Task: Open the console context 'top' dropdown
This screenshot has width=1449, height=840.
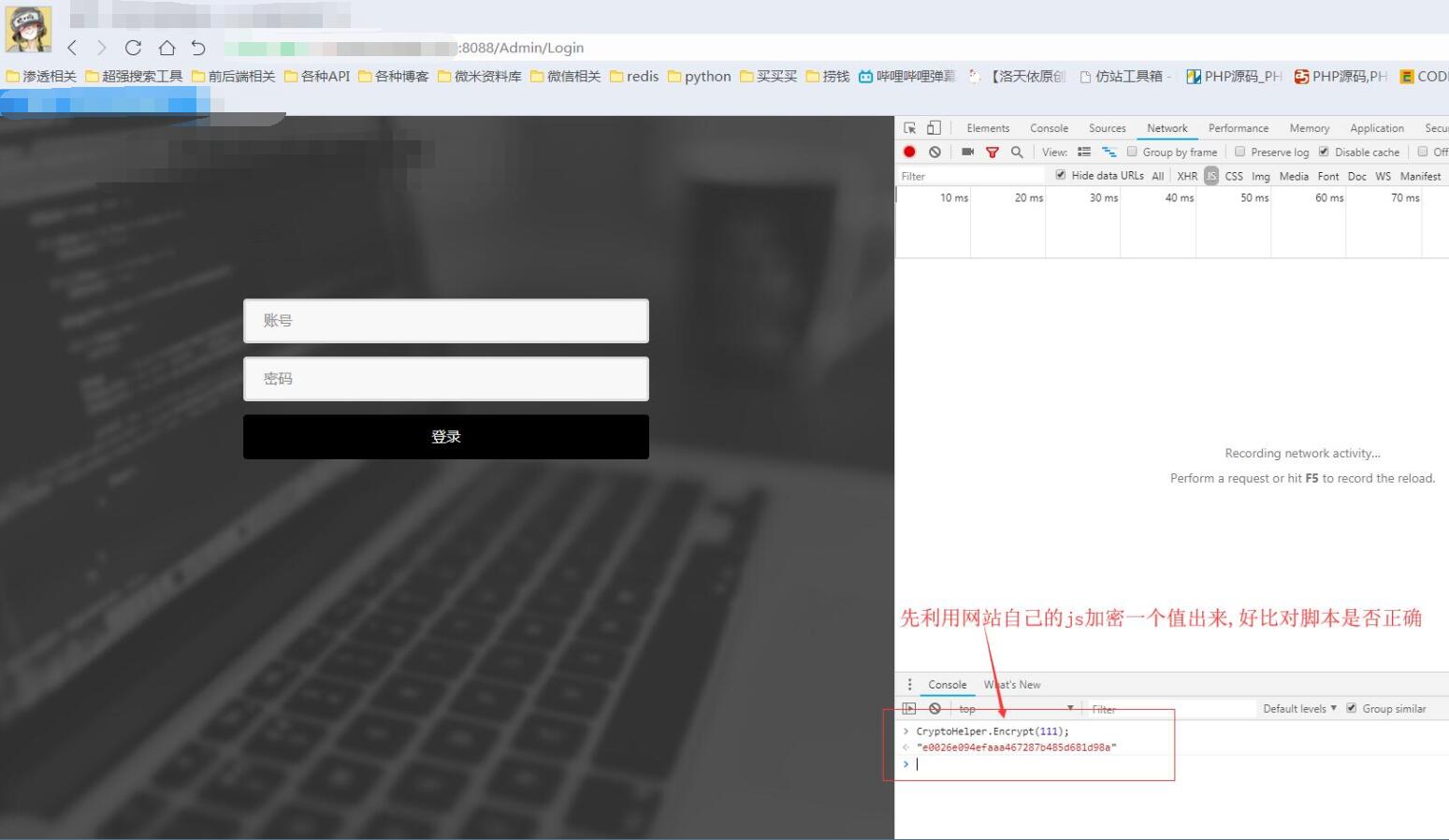Action: tap(1016, 709)
